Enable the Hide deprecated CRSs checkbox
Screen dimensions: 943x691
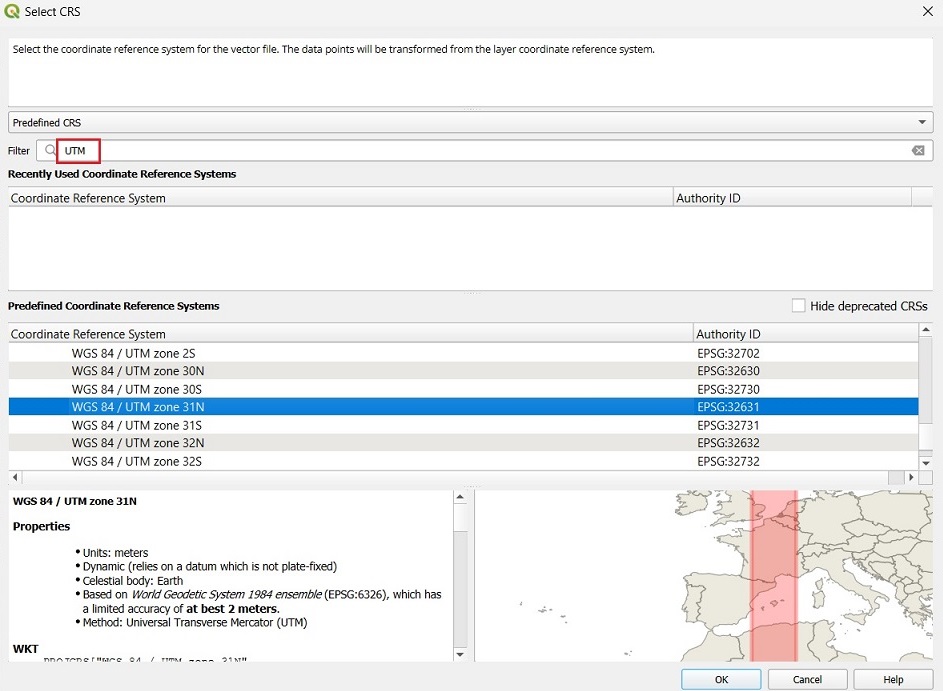pos(797,306)
